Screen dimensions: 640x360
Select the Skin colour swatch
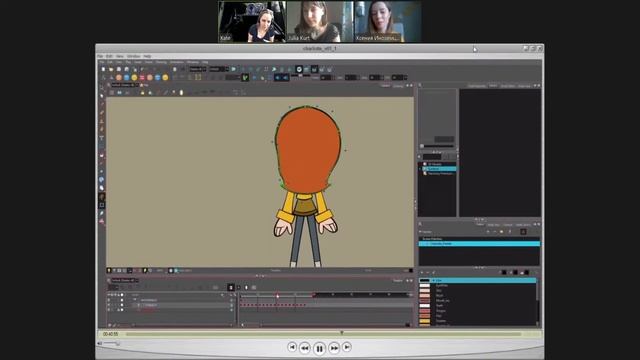[425, 290]
